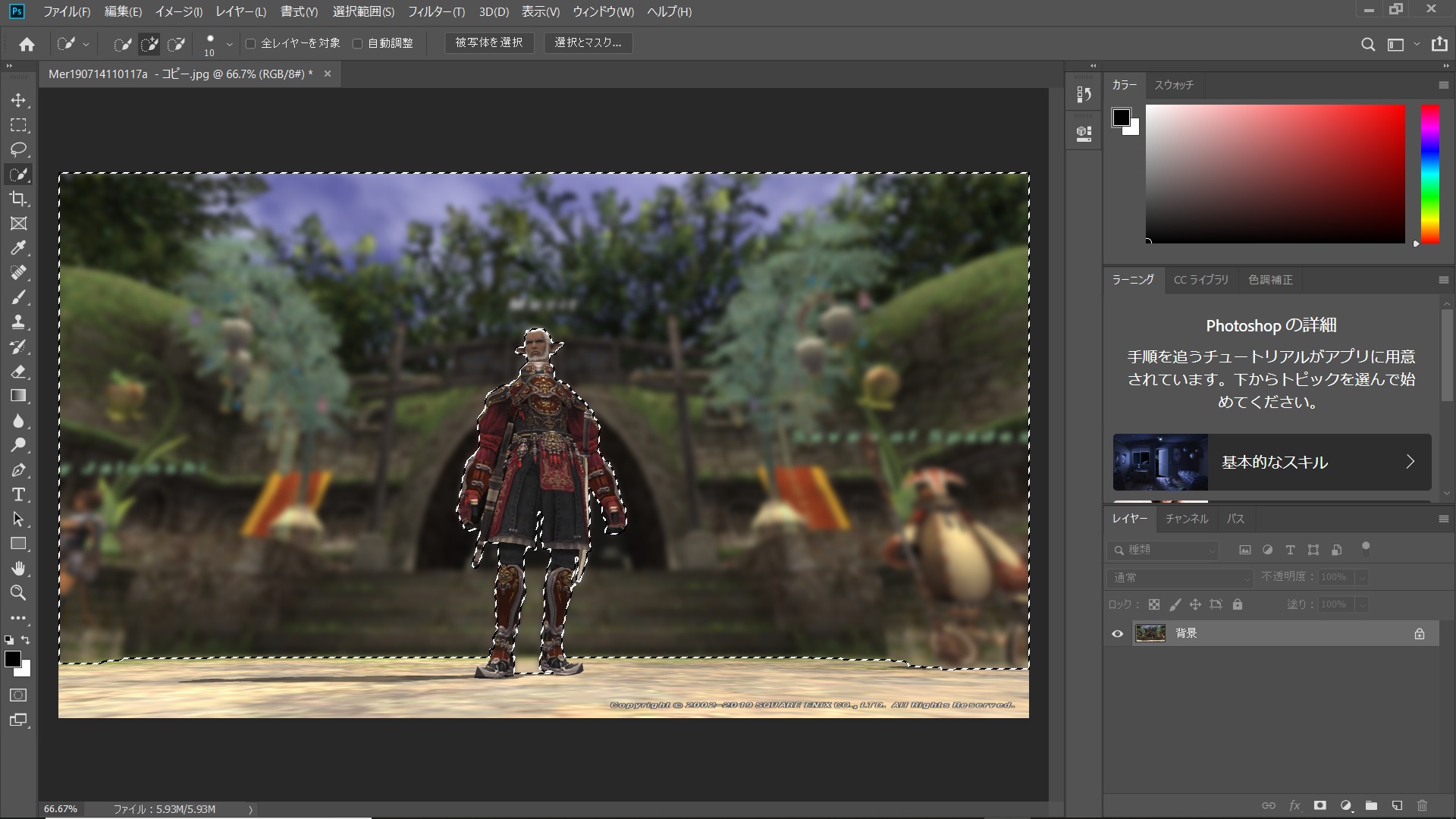
Task: Select the Eyedropper tool
Action: coord(18,248)
